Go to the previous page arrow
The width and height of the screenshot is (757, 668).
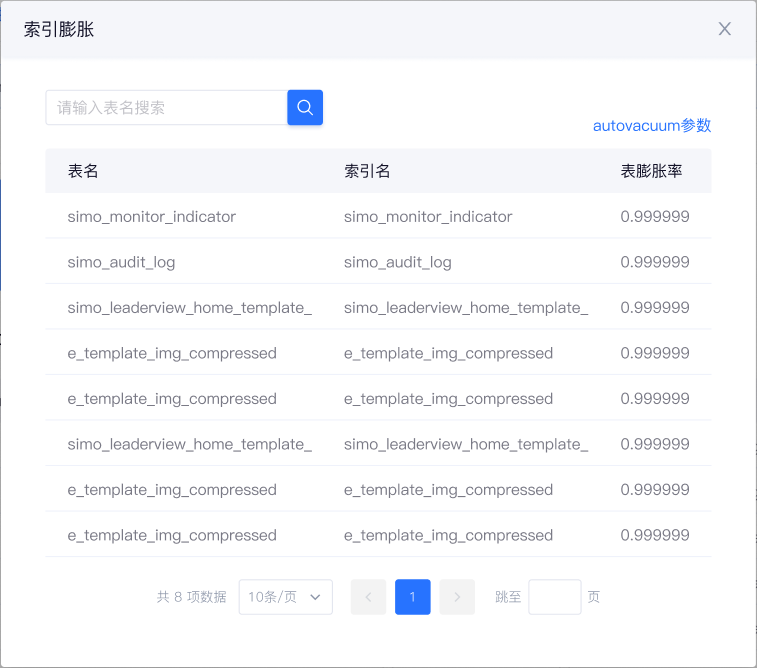tap(368, 597)
